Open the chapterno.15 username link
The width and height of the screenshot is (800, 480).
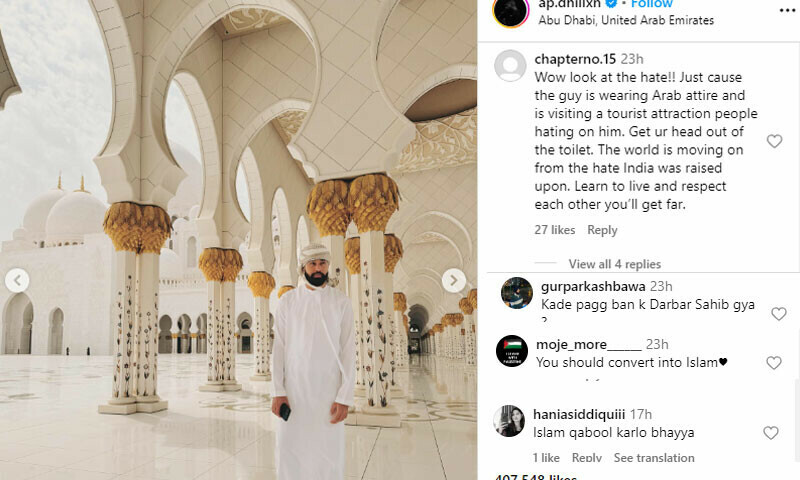coord(575,59)
